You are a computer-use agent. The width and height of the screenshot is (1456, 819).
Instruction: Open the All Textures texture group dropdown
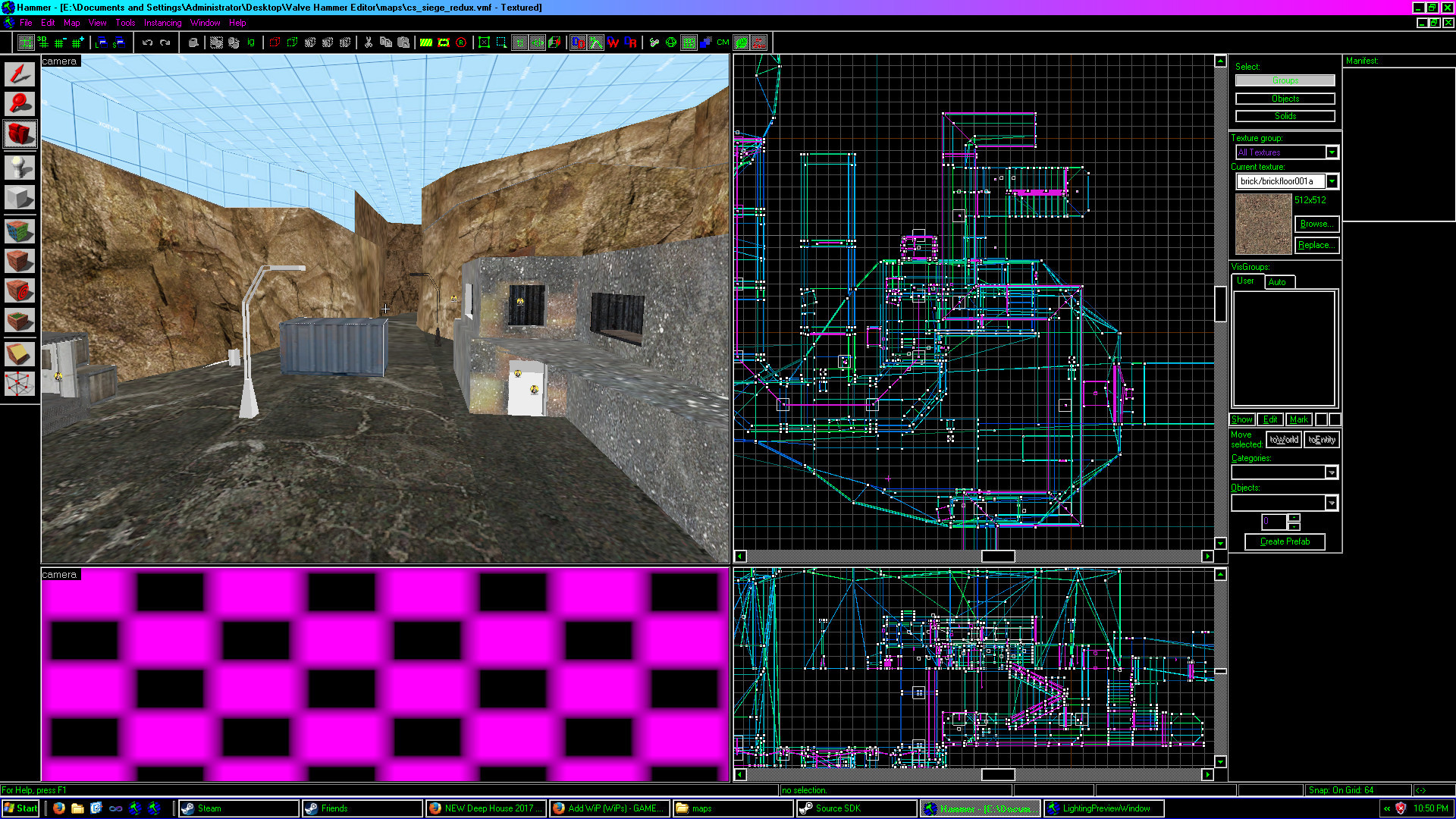point(1332,152)
